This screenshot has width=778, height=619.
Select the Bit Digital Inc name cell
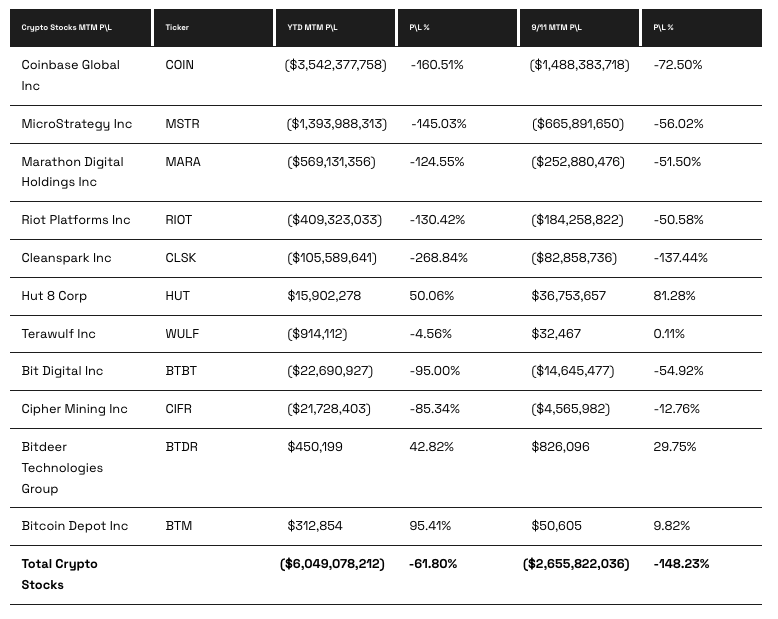62,371
